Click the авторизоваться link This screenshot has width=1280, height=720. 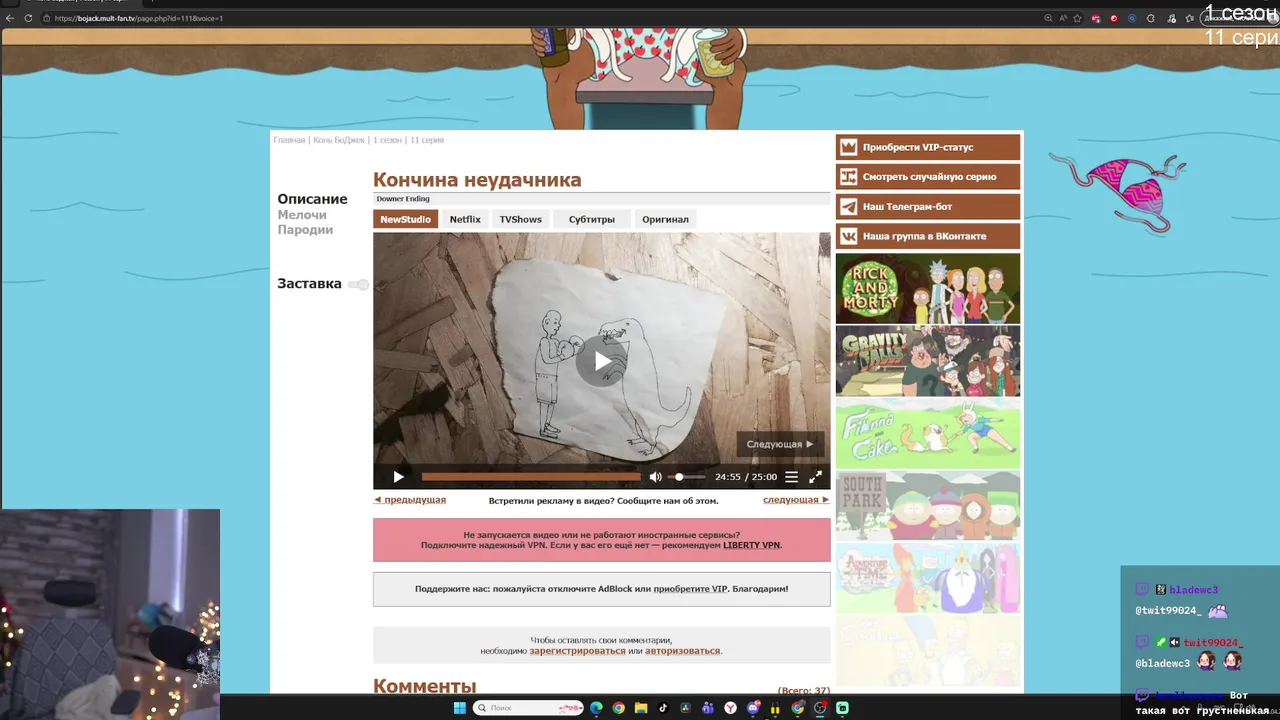[682, 651]
